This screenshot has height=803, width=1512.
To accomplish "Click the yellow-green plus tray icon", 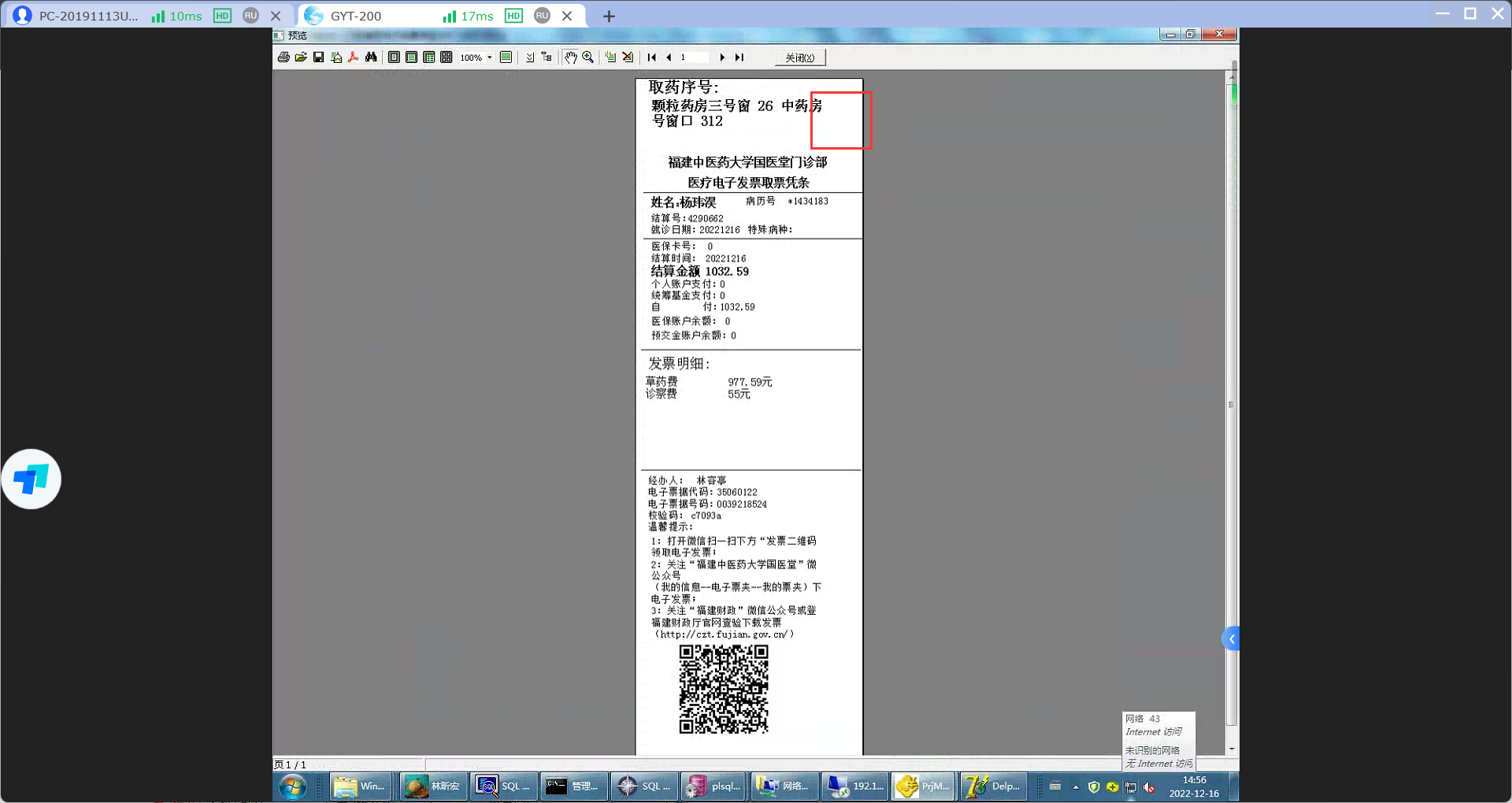I will (1112, 786).
